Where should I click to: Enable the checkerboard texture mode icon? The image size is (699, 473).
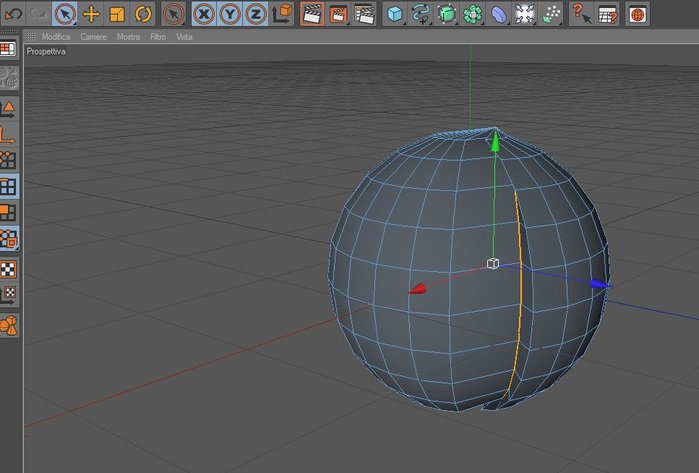(8, 270)
